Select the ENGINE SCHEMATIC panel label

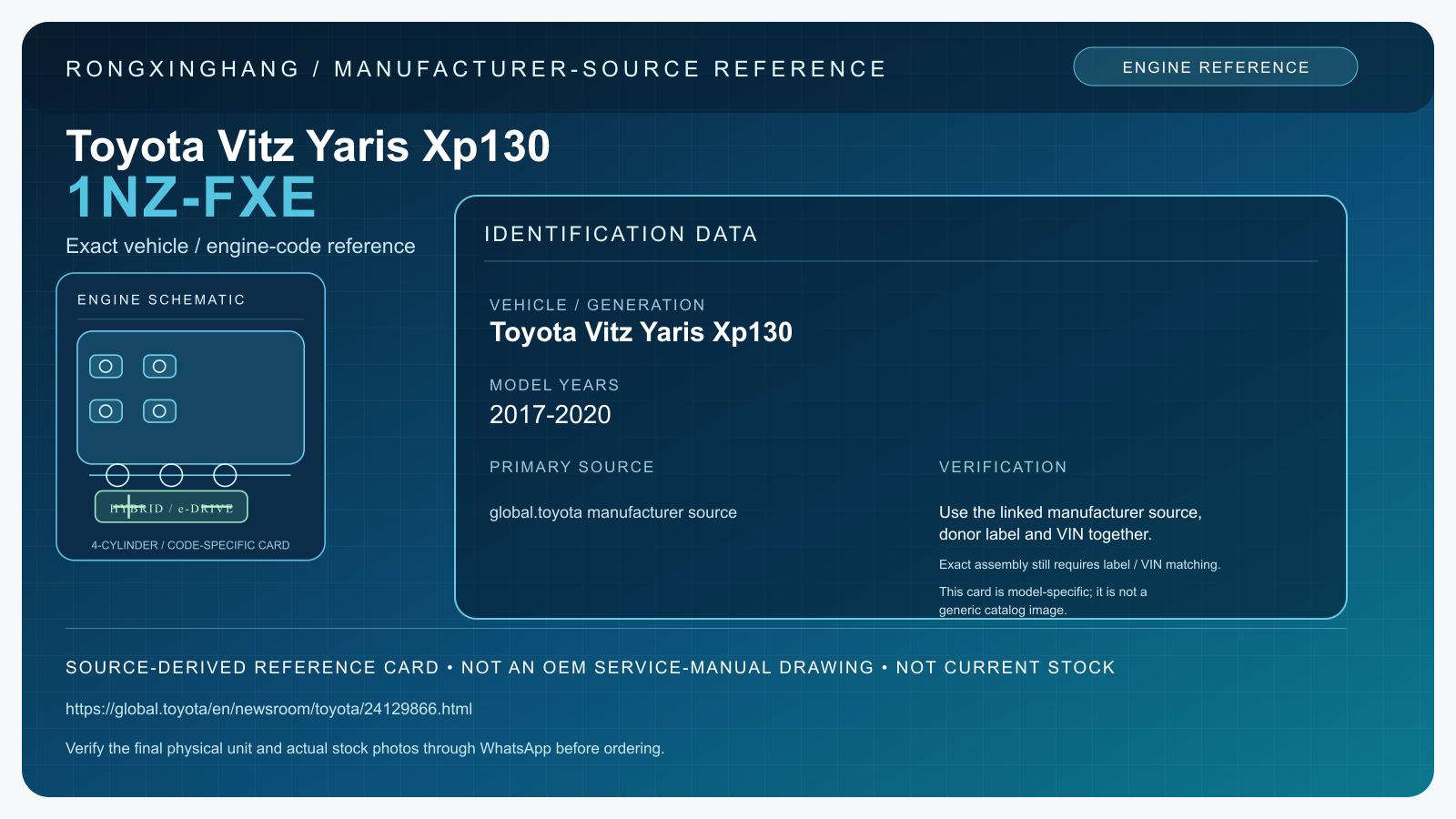[x=161, y=299]
